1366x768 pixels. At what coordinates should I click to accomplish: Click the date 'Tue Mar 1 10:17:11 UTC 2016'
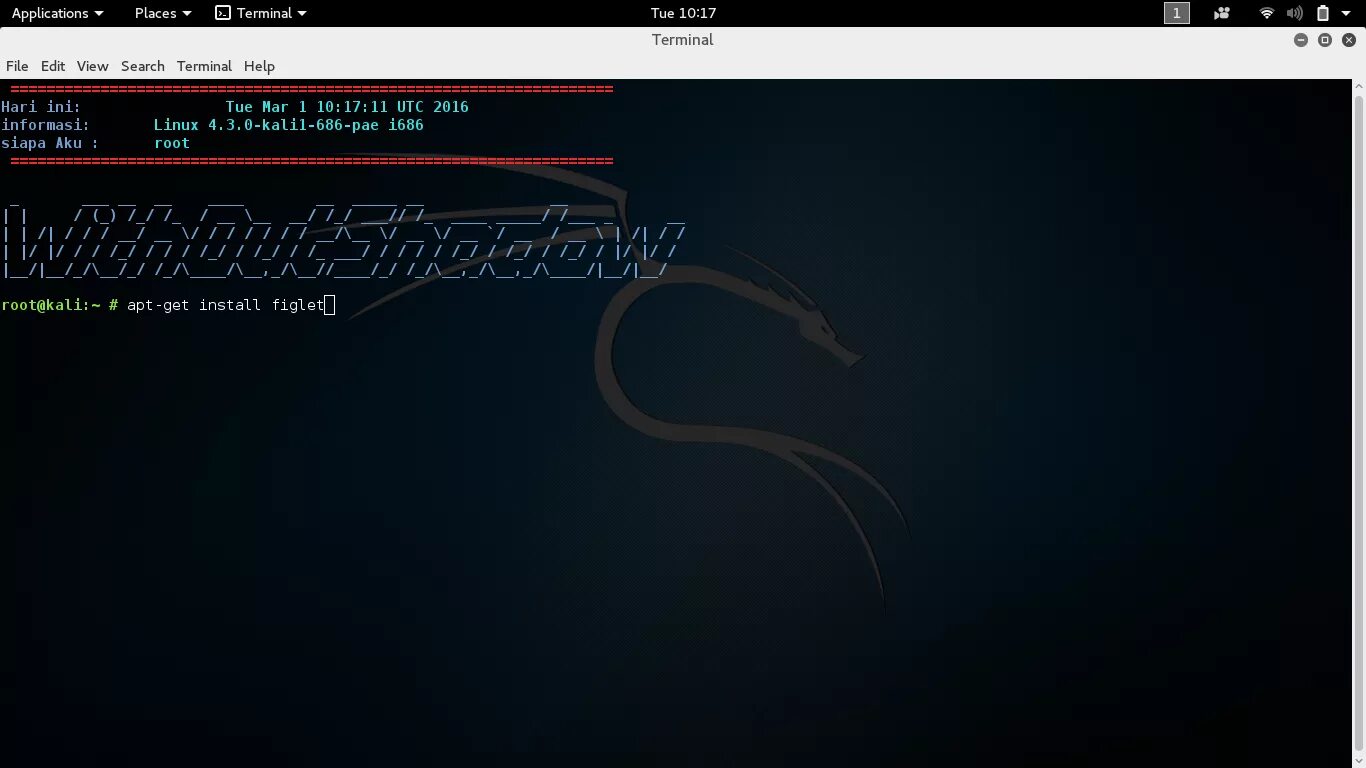pos(347,107)
